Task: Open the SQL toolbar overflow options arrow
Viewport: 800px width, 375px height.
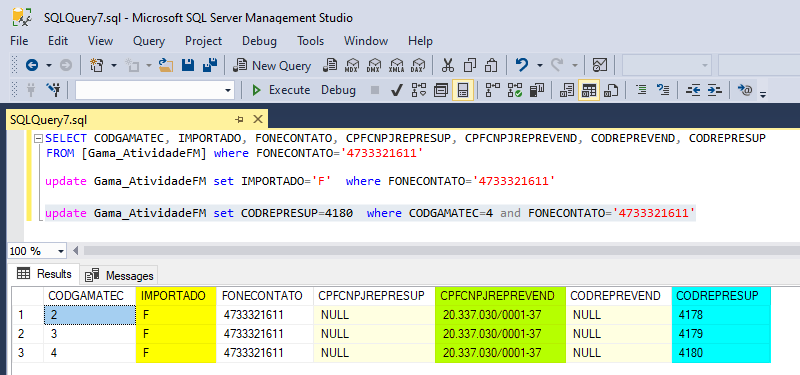Action: coord(763,94)
